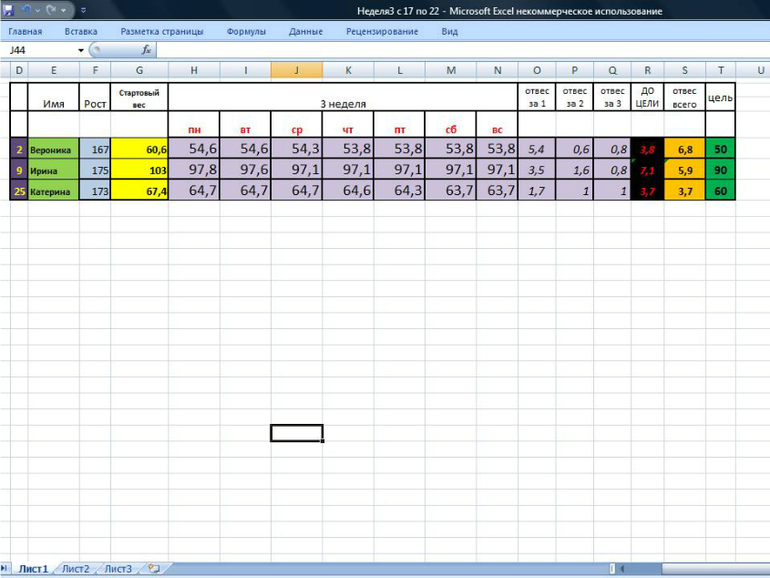Expand the Name Box dropdown

tap(81, 50)
